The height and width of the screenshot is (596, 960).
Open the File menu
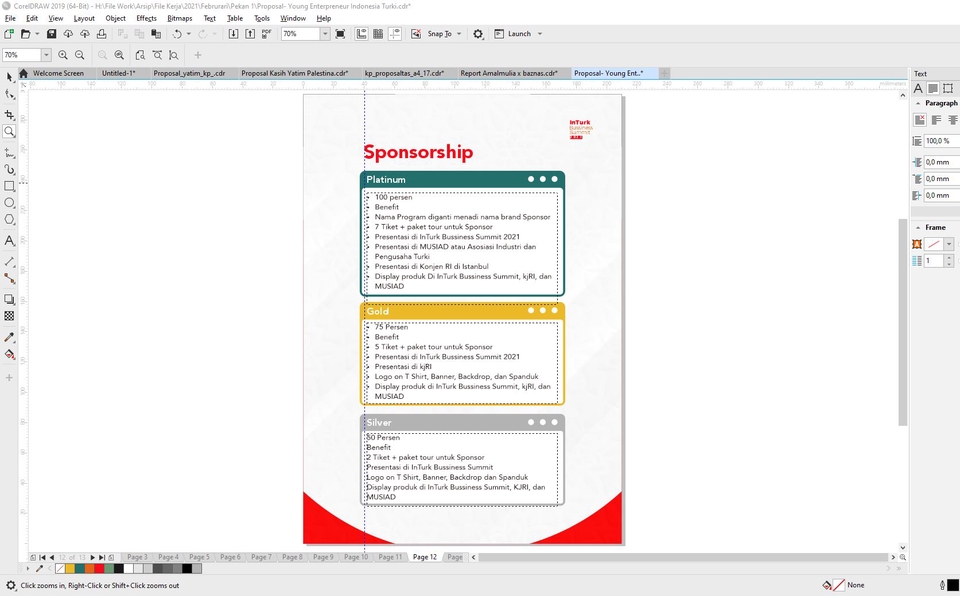click(x=10, y=18)
